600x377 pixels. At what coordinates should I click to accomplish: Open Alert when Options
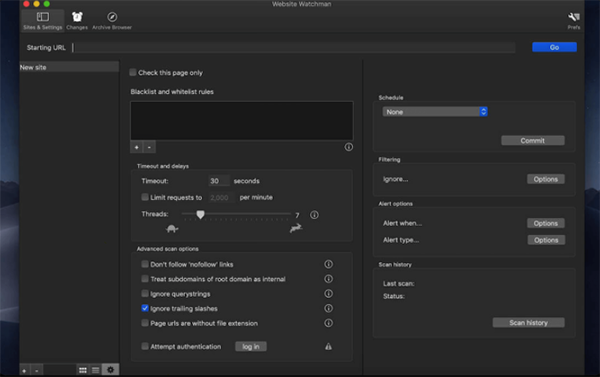click(546, 223)
